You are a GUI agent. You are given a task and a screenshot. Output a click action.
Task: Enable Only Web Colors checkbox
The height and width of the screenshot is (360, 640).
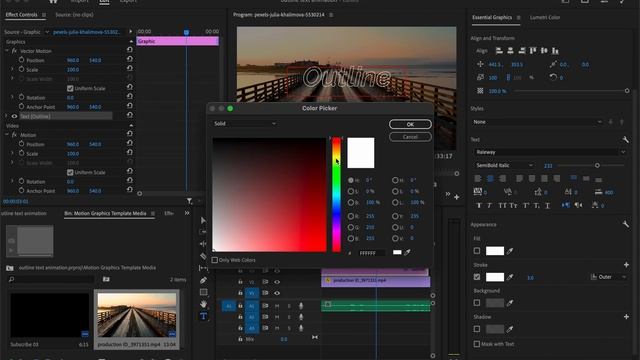[x=215, y=260]
